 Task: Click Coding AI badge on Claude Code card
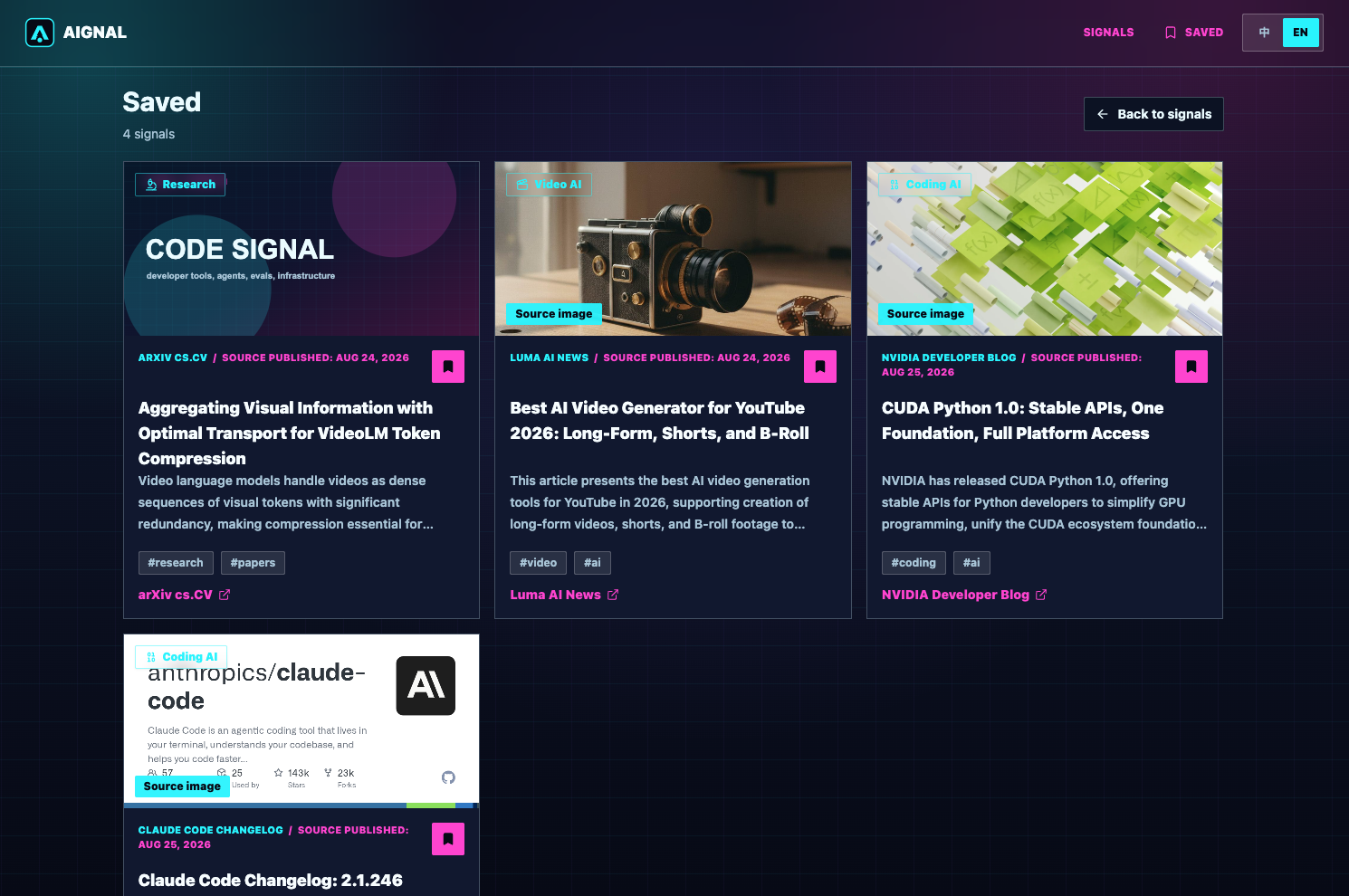pos(181,657)
